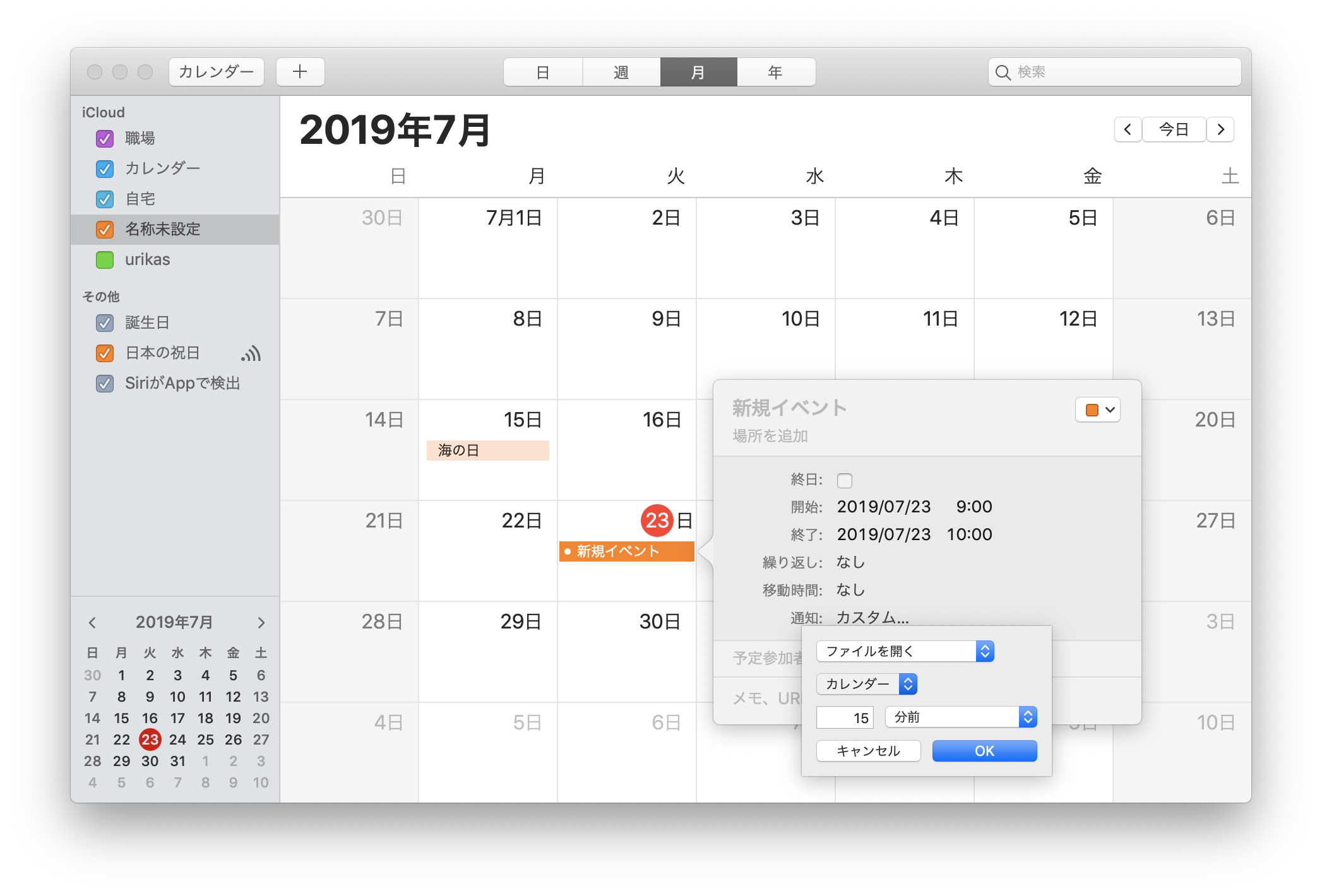Click the 終了 date 2019/07/23
The width and height of the screenshot is (1322, 896).
tap(884, 534)
